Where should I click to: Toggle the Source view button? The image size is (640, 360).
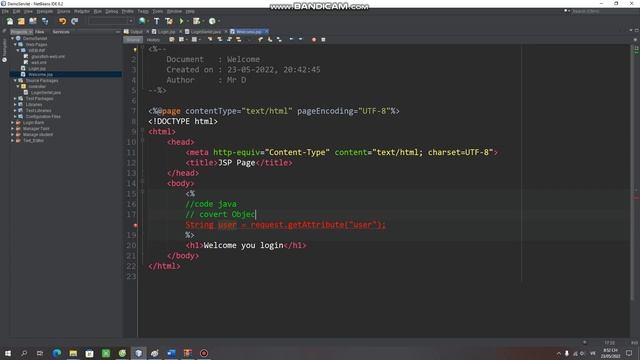point(133,40)
